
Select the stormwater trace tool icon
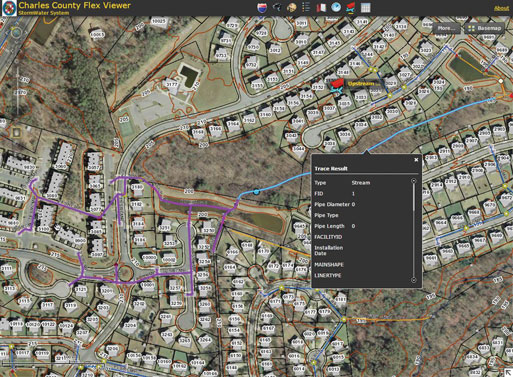point(351,7)
